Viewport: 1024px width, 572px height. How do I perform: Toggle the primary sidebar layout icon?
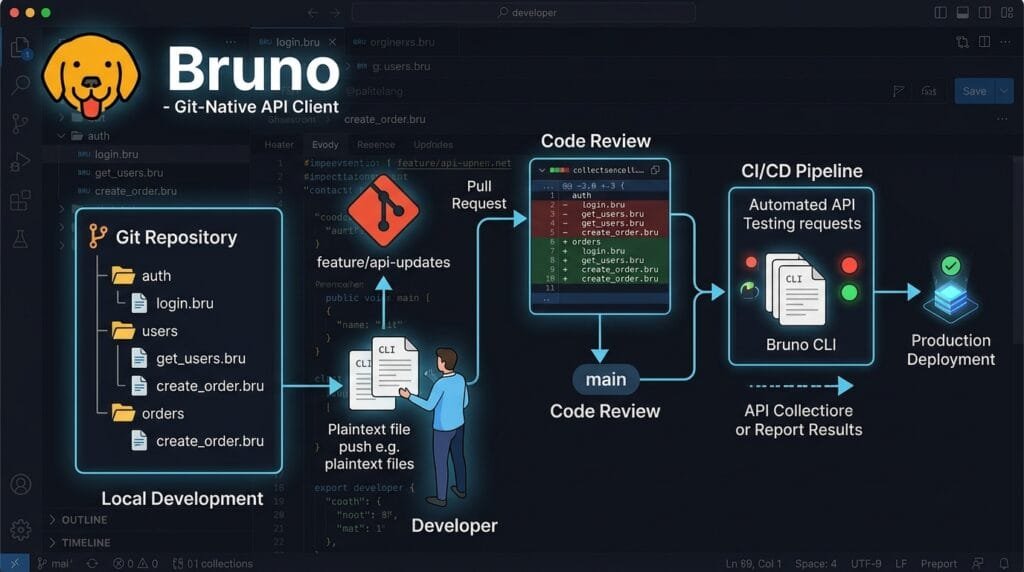pyautogui.click(x=940, y=12)
